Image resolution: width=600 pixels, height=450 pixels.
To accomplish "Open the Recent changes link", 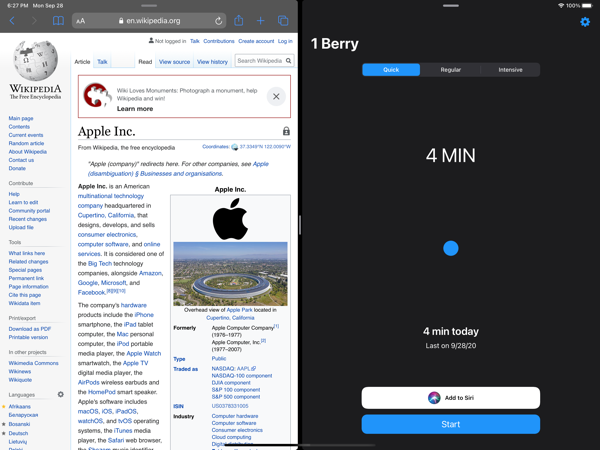I will click(x=28, y=219).
